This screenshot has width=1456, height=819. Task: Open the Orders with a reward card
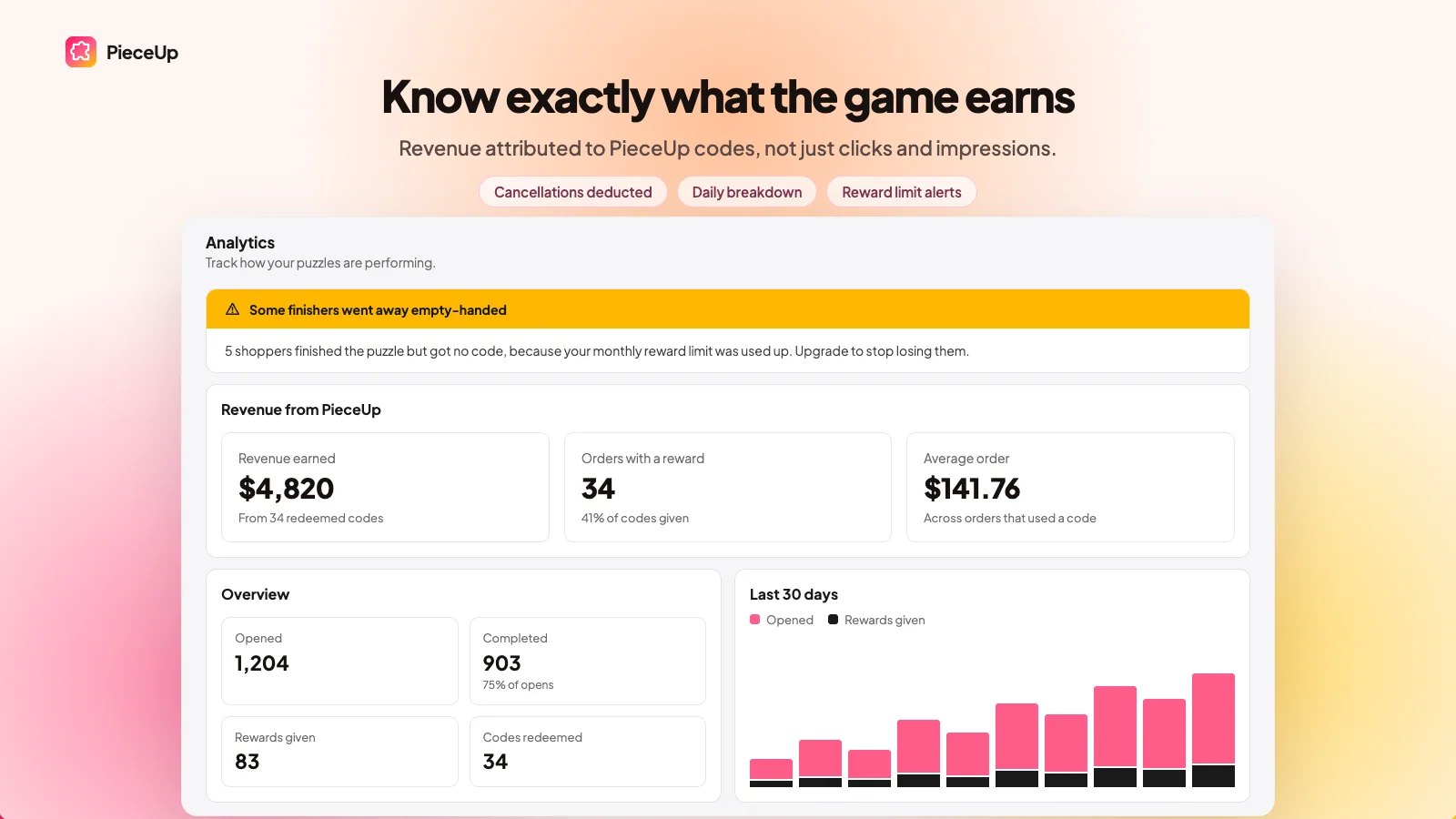[x=728, y=488]
